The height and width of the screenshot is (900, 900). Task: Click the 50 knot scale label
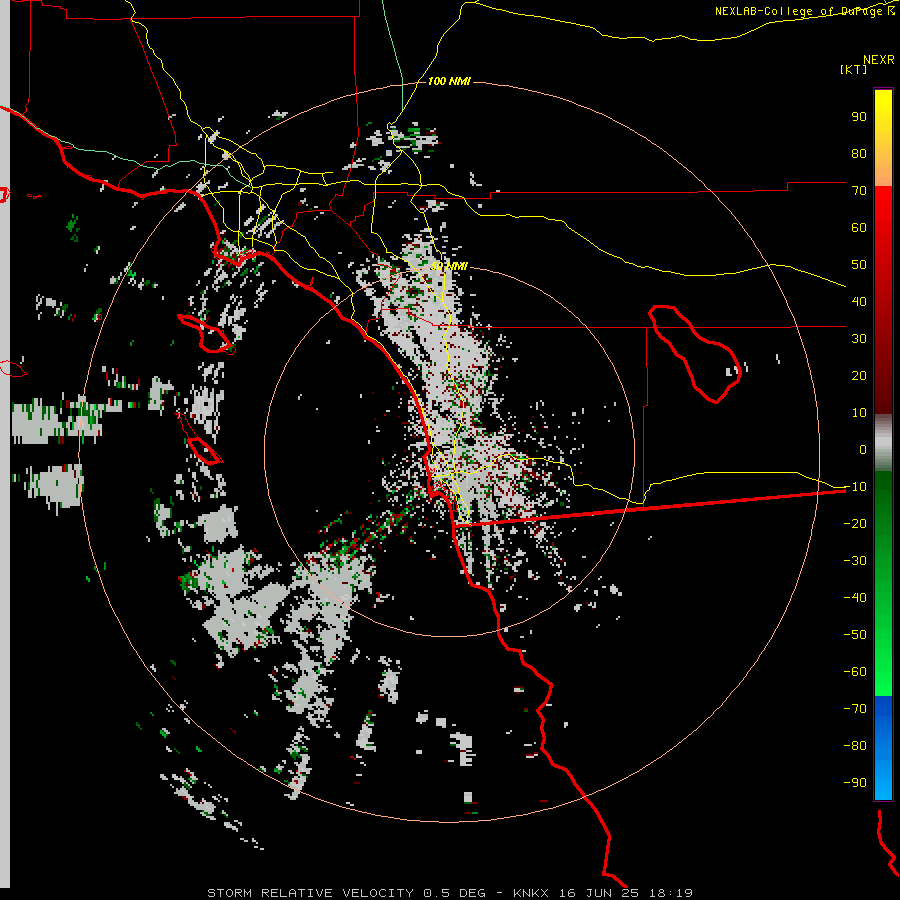click(859, 265)
